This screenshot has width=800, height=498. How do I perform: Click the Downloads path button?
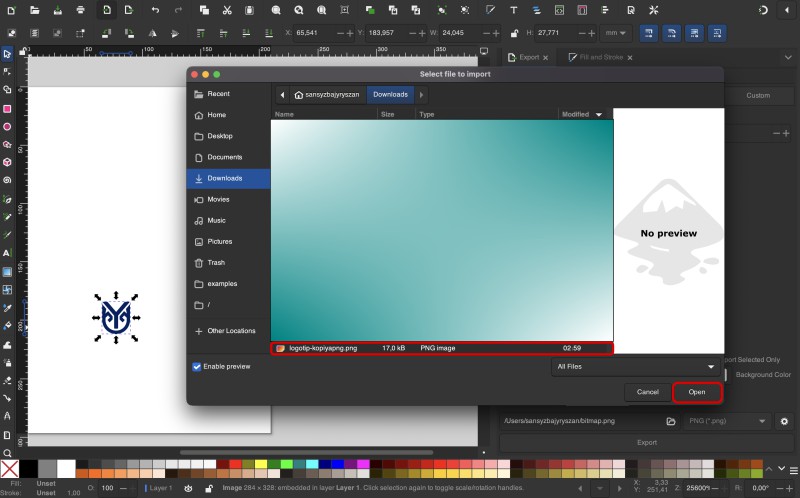pos(390,95)
